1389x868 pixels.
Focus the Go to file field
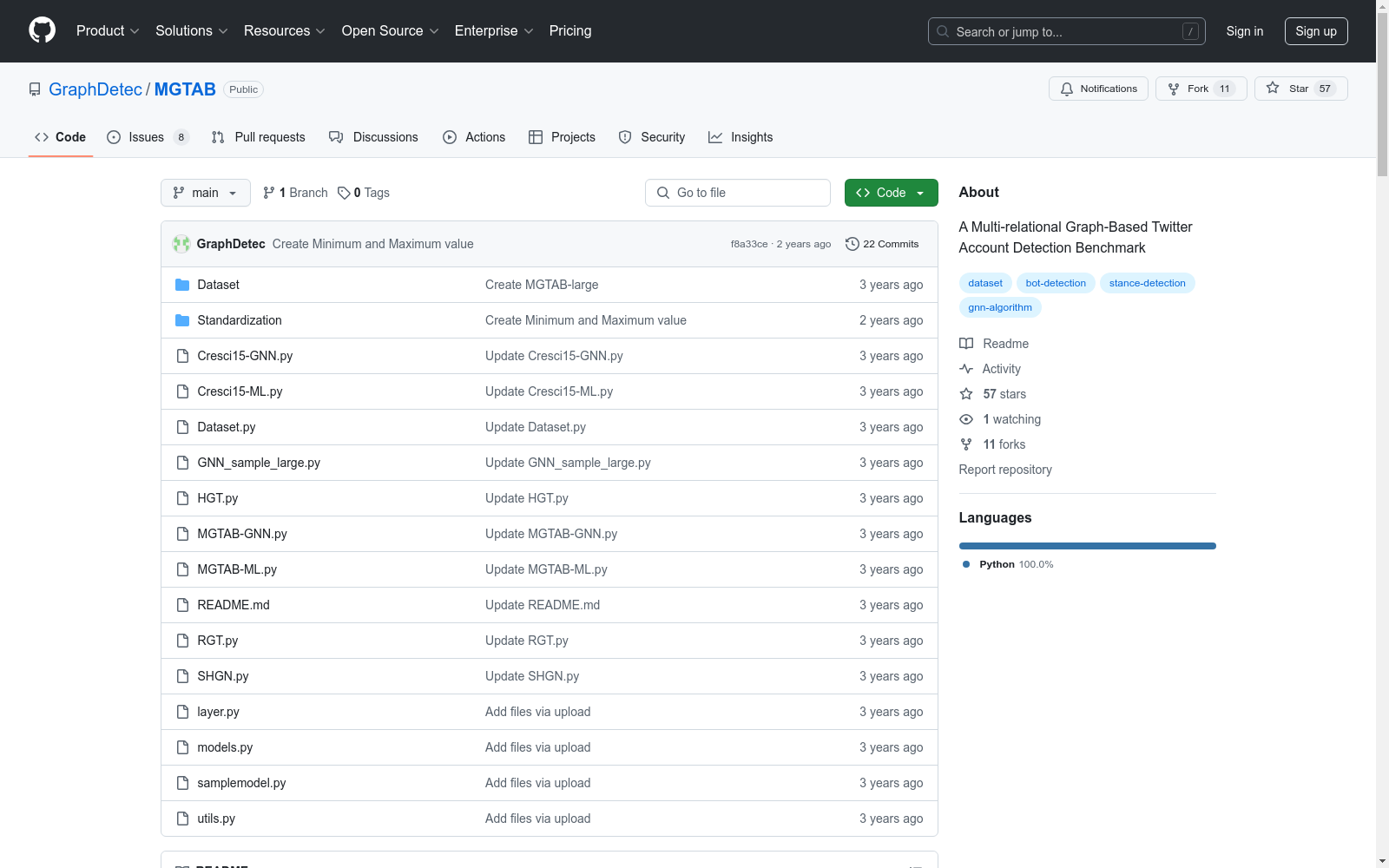point(738,193)
